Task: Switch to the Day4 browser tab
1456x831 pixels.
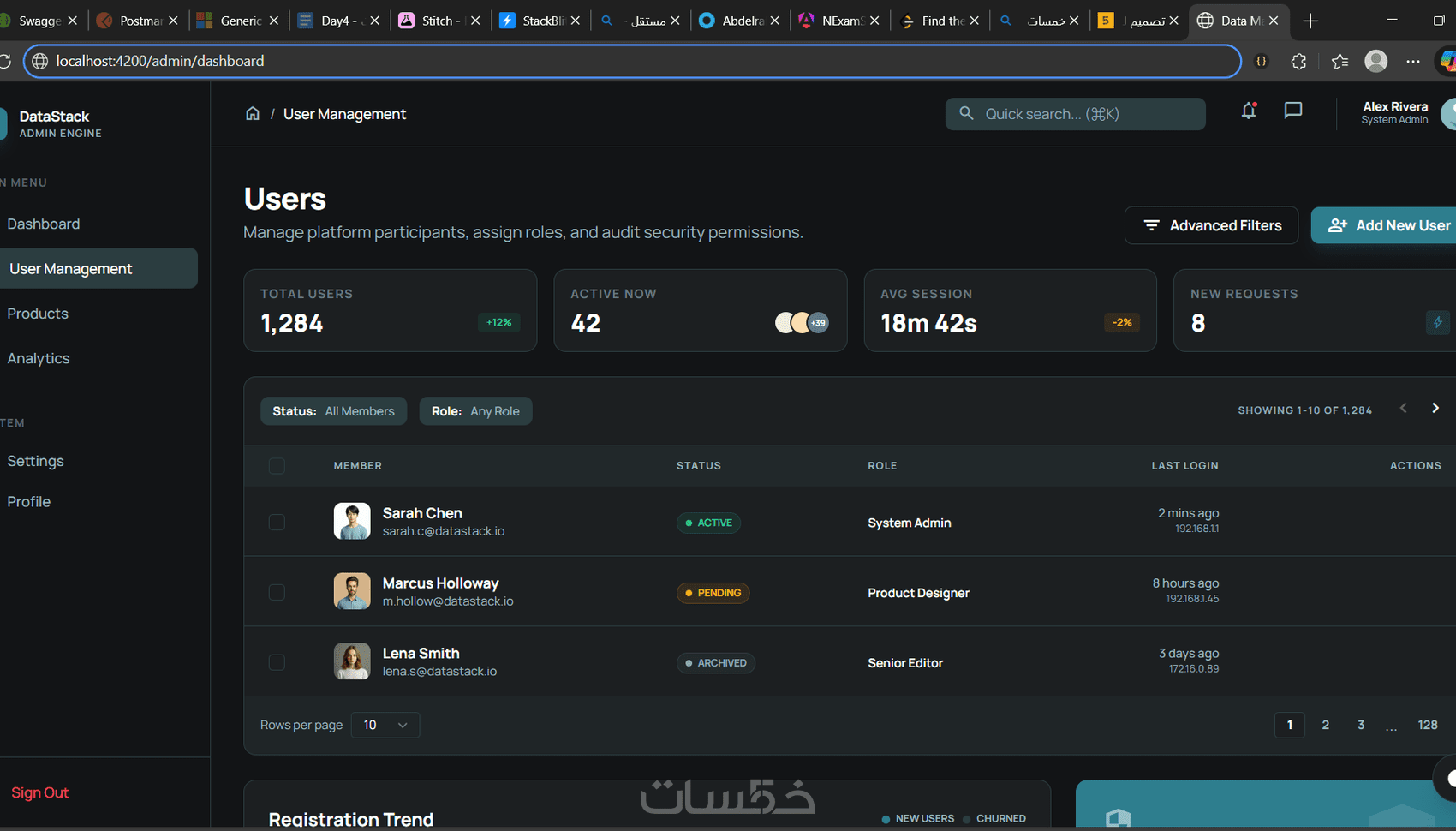Action: [x=338, y=21]
